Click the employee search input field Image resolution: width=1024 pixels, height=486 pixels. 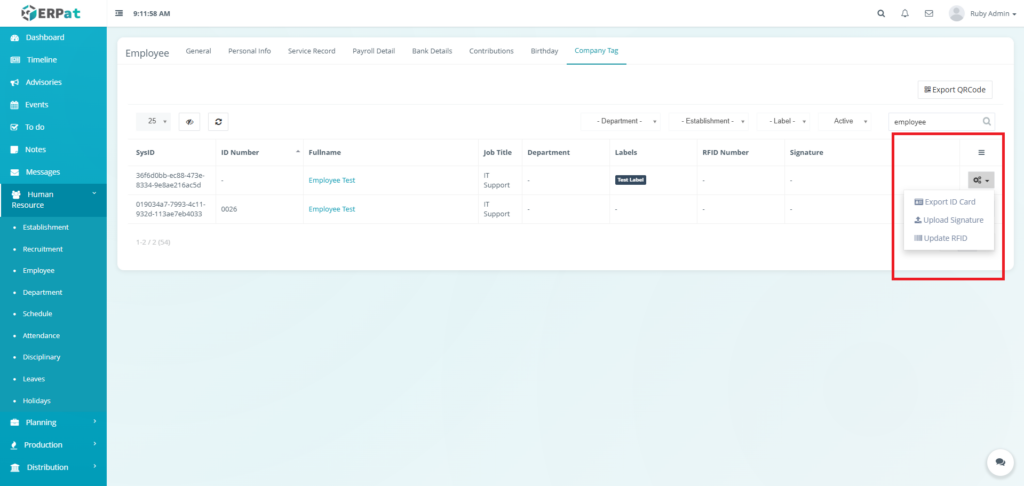(x=935, y=121)
